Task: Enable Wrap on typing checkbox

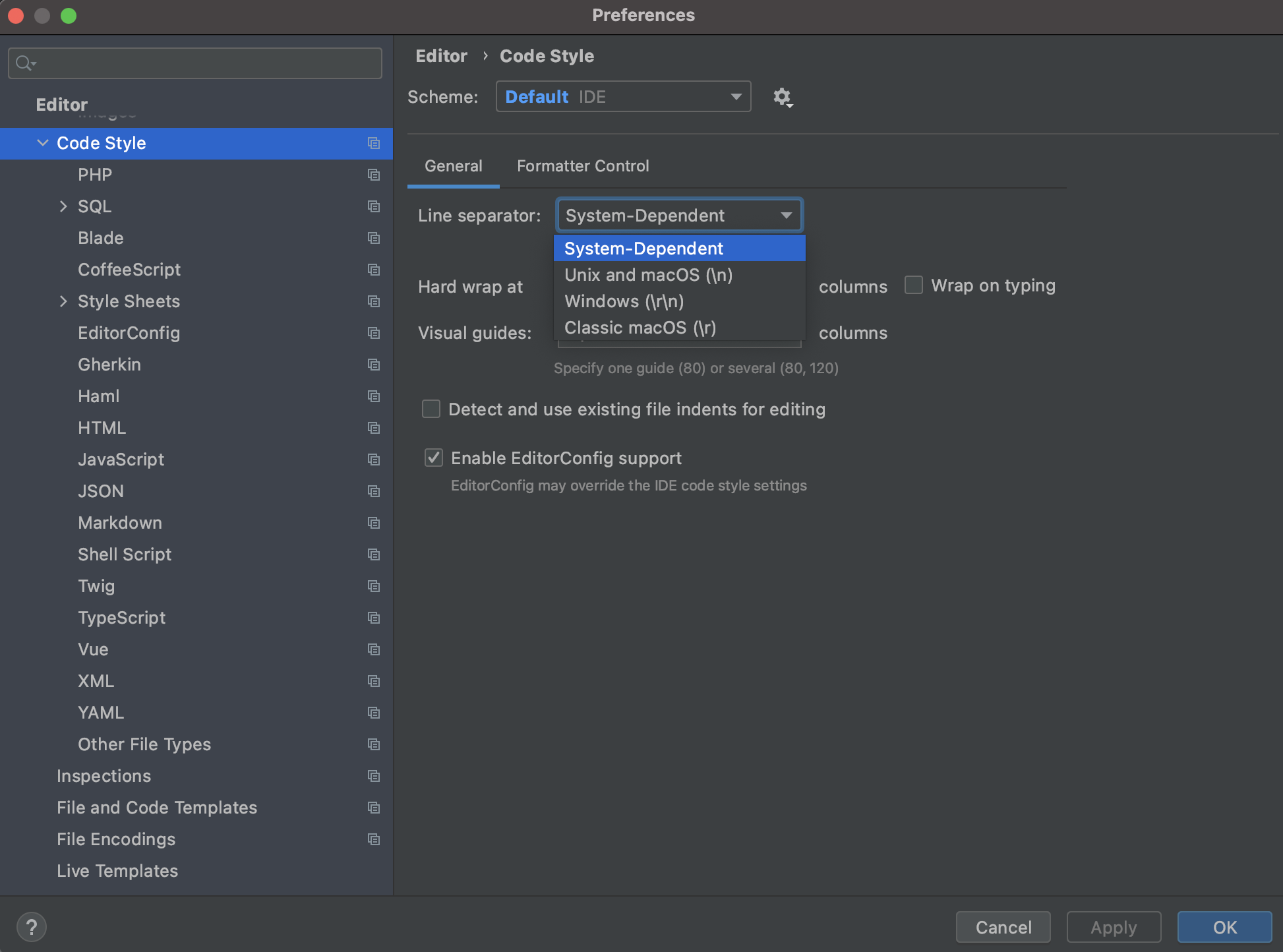Action: [x=914, y=285]
